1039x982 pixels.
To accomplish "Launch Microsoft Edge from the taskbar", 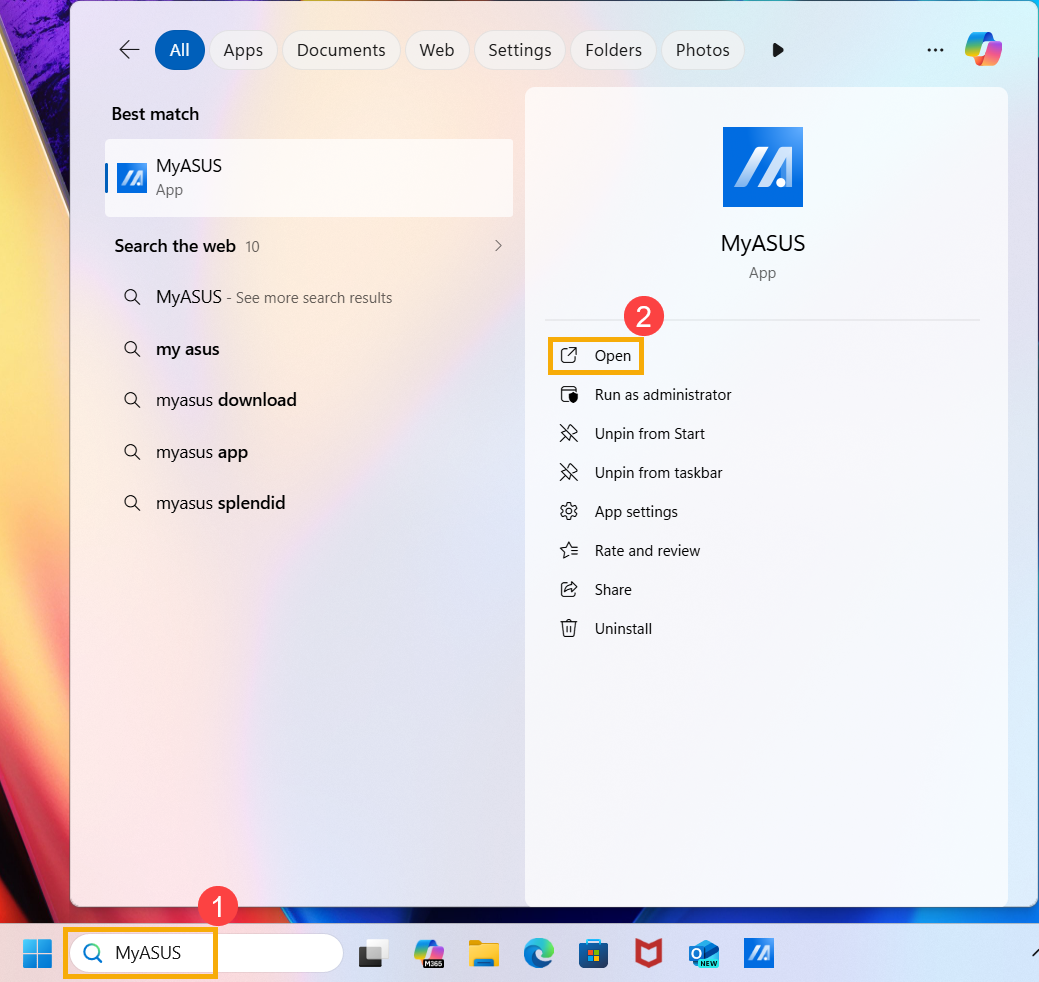I will click(x=539, y=954).
